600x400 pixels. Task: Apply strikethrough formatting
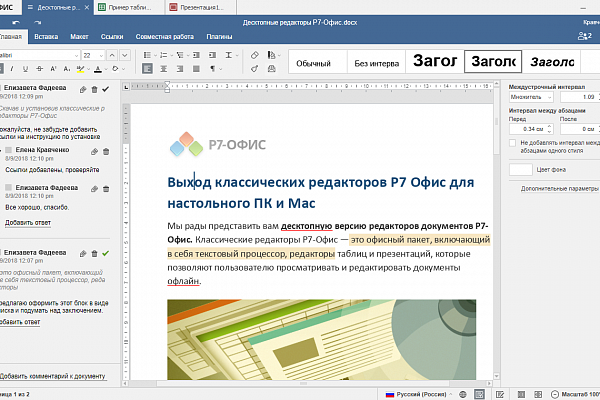[39, 69]
